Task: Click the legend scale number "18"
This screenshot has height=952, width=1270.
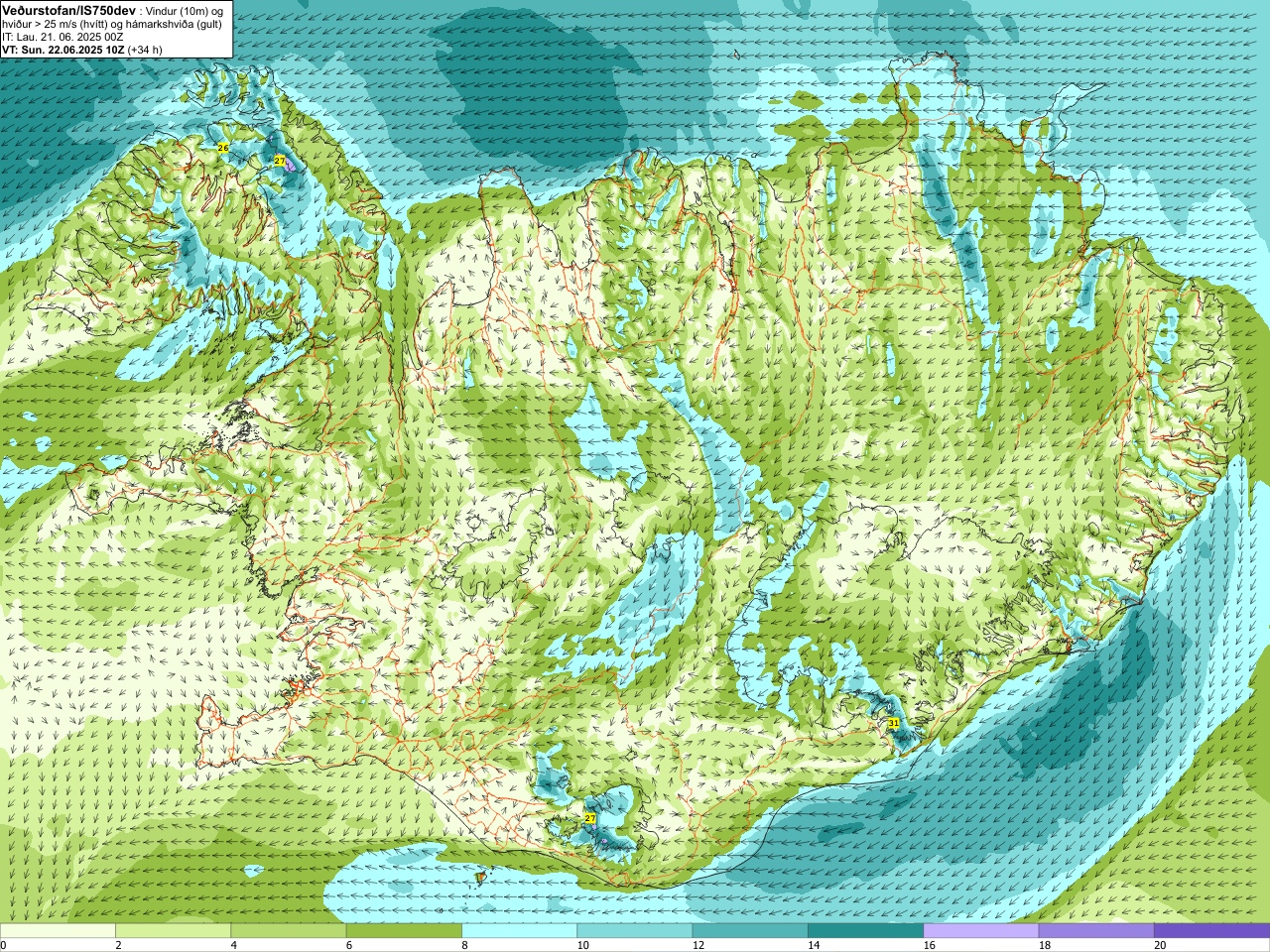Action: click(x=1045, y=945)
